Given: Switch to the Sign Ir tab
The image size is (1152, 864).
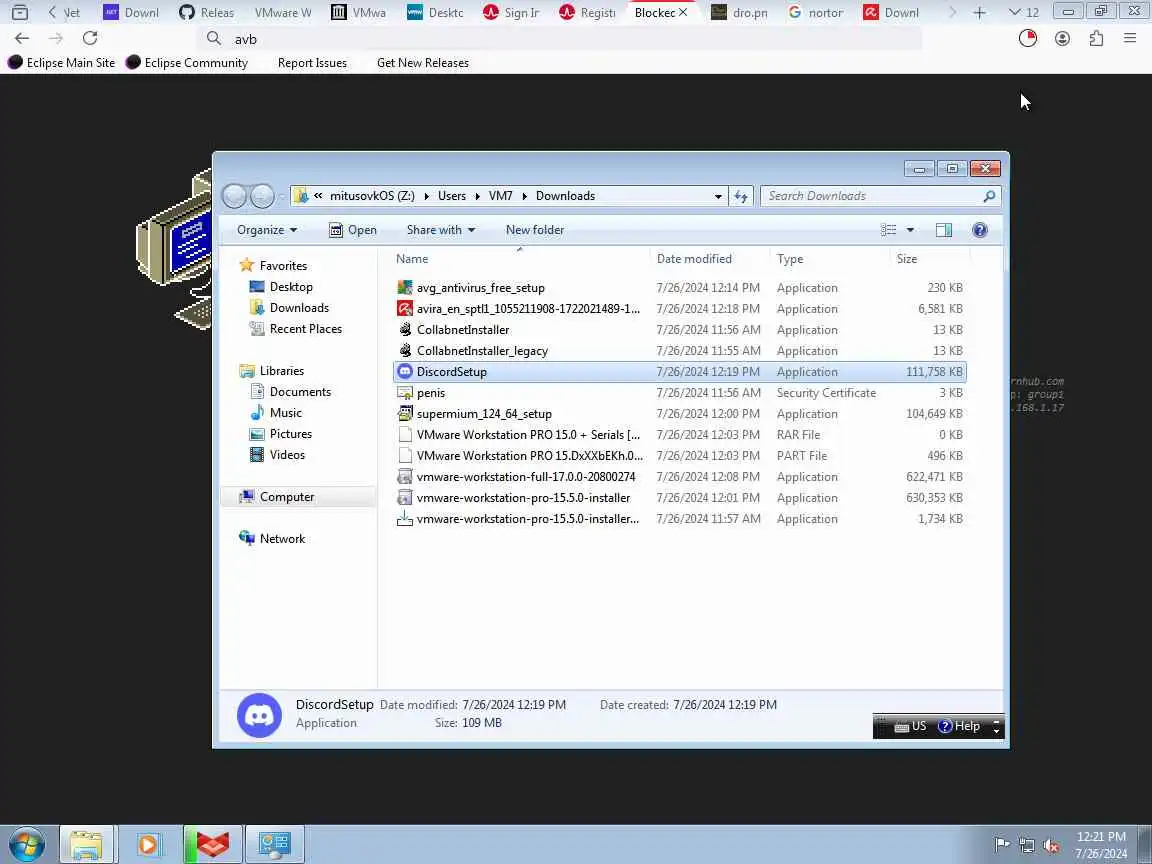Looking at the screenshot, I should [x=511, y=12].
